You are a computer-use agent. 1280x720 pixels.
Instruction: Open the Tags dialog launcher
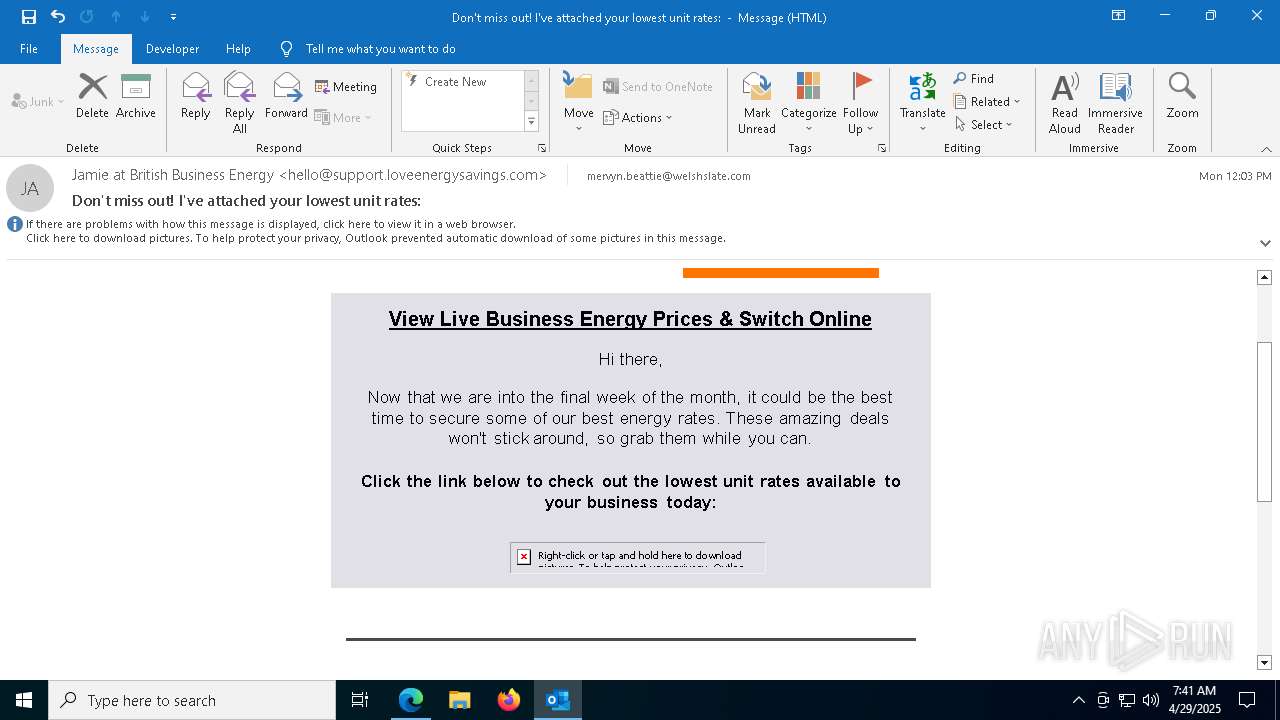[882, 148]
